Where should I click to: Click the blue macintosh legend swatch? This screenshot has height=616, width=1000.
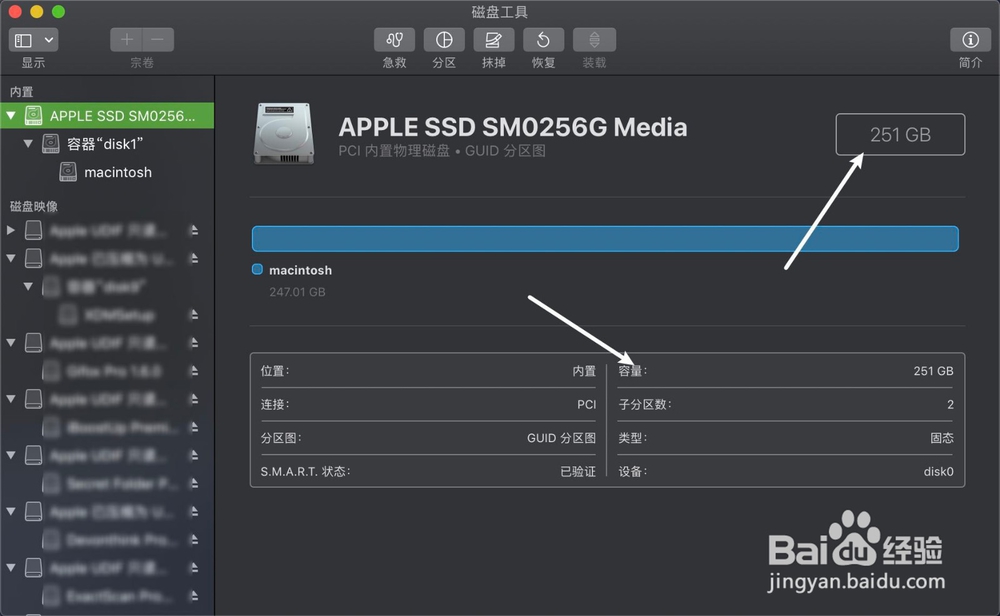pyautogui.click(x=257, y=269)
